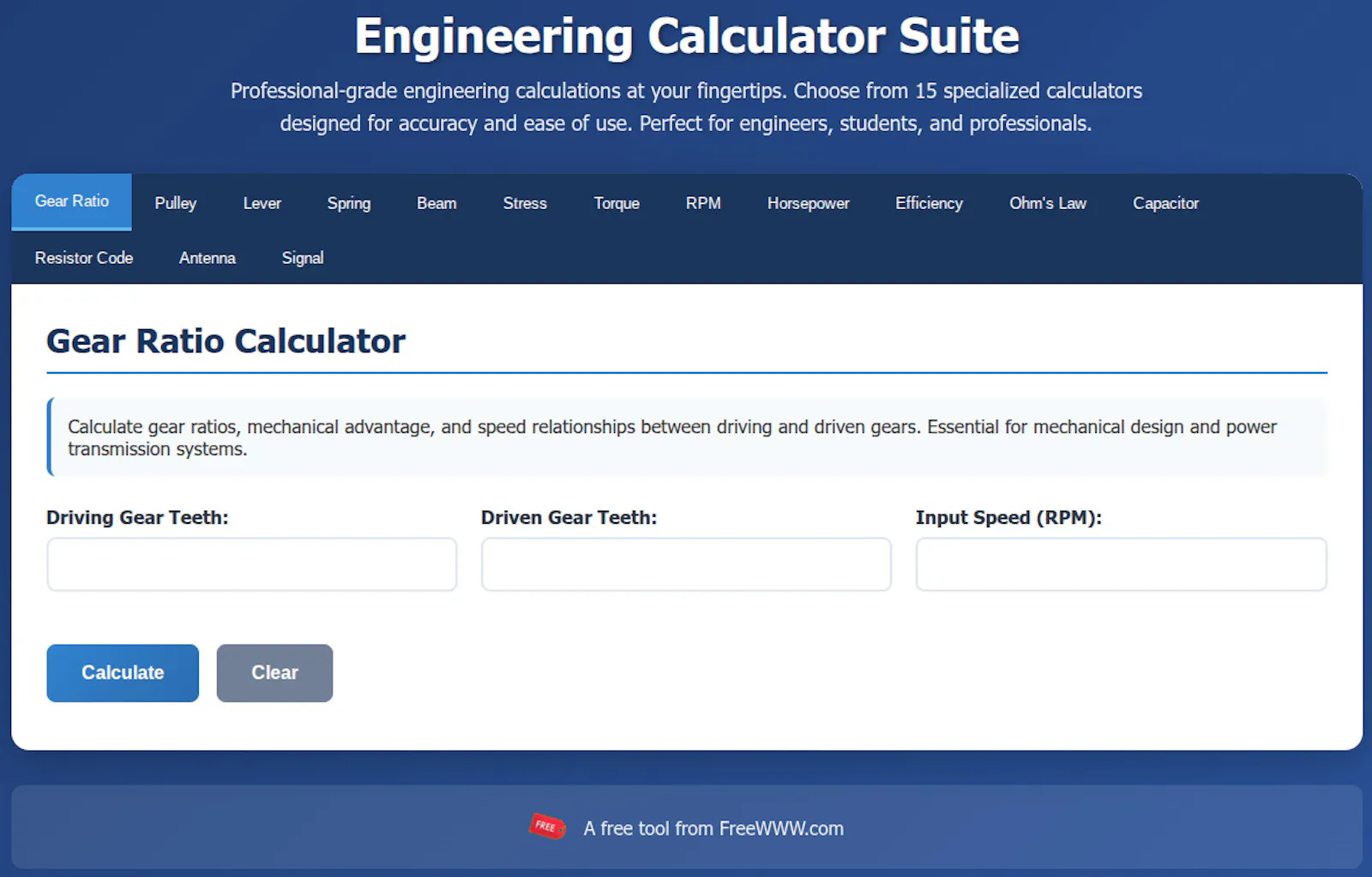
Task: Click the 'Driving Gear Teeth:' label
Action: 137,518
